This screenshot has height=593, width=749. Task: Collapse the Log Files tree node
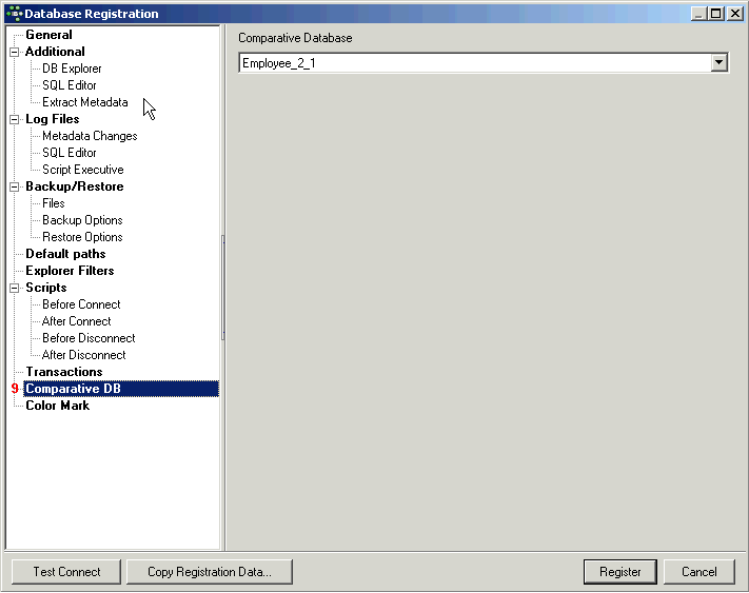(15, 119)
